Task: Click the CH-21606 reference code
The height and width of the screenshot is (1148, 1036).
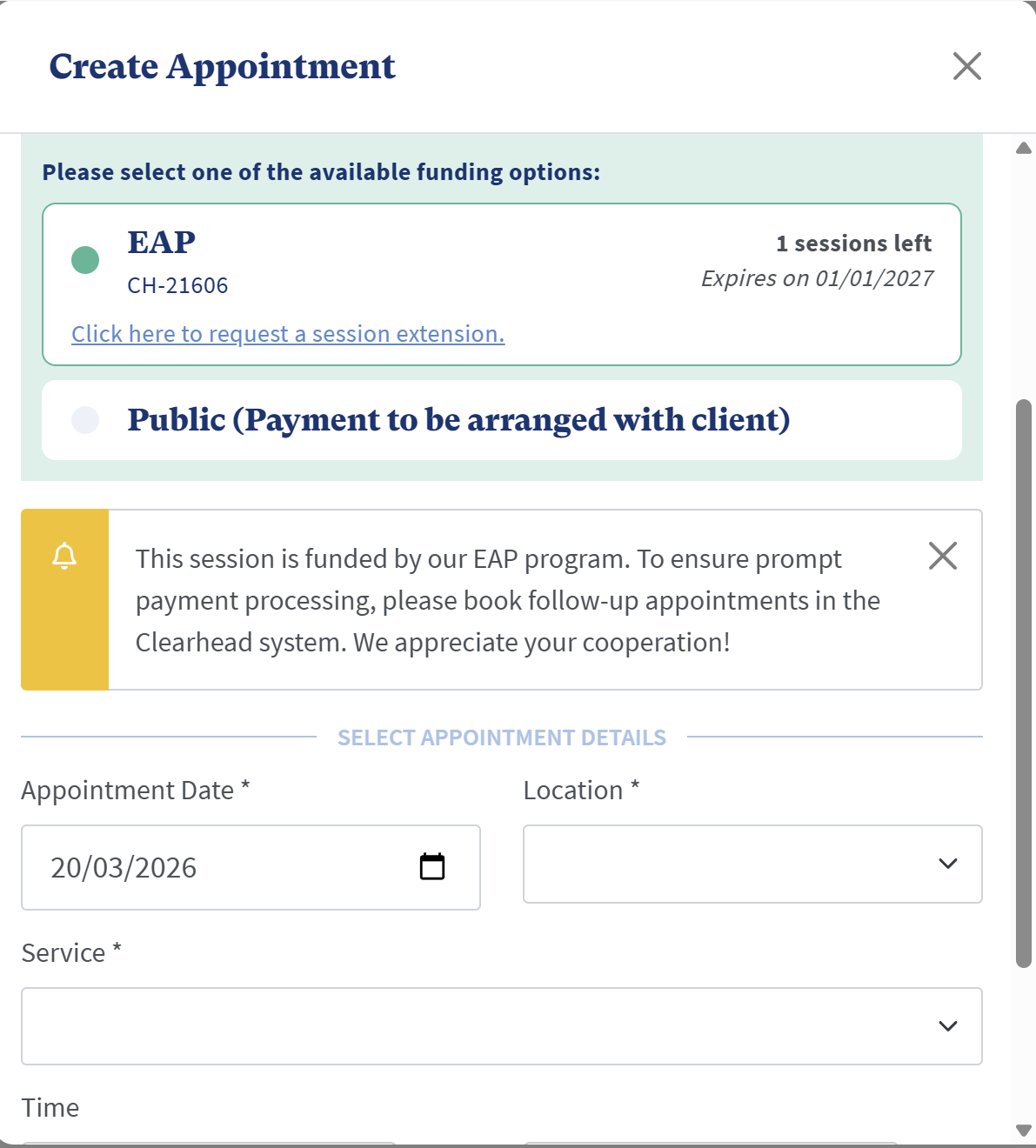Action: (x=177, y=285)
